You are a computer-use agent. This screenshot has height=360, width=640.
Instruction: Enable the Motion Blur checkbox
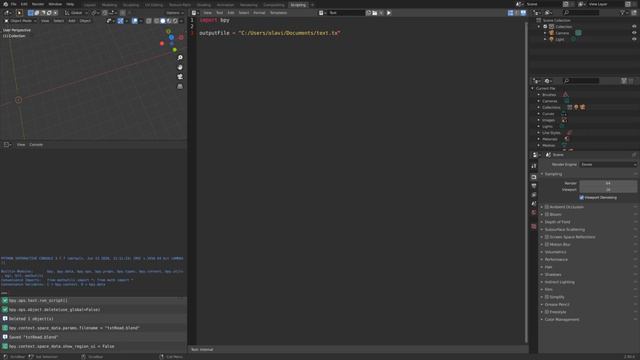(547, 244)
